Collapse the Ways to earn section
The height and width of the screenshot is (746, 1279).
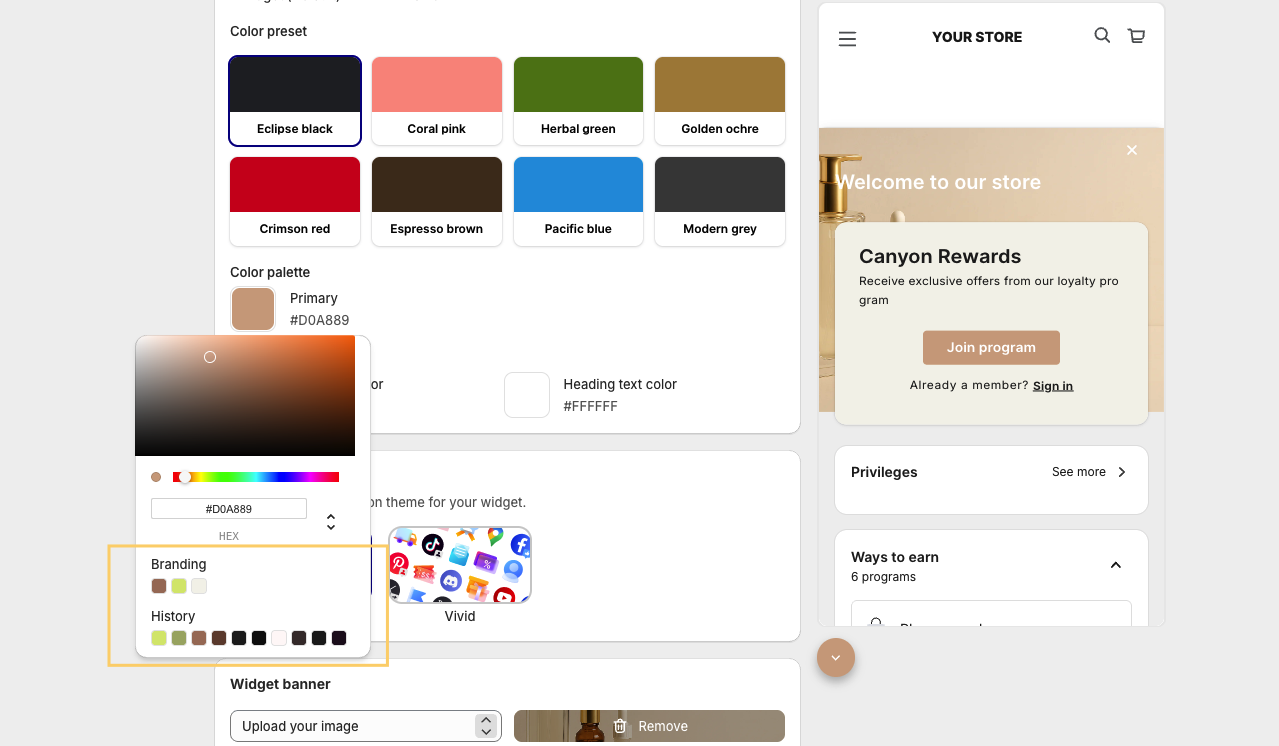(x=1115, y=565)
